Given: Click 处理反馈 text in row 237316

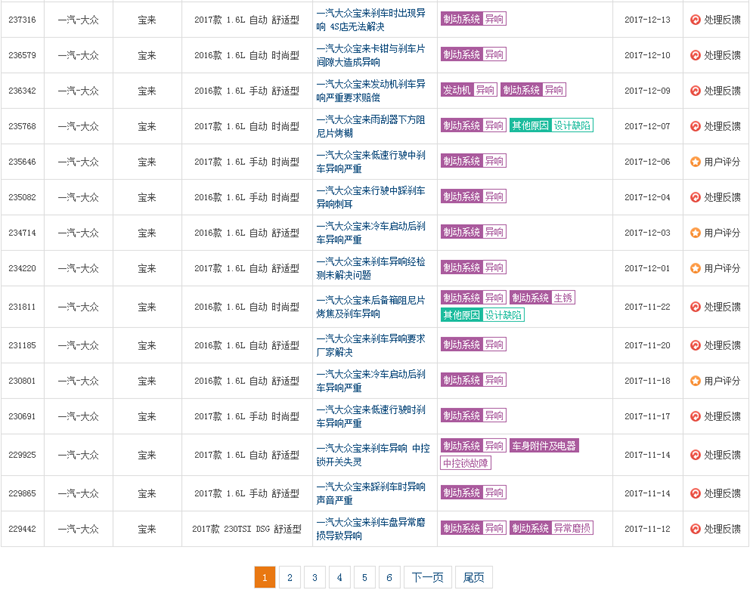Looking at the screenshot, I should (x=722, y=20).
